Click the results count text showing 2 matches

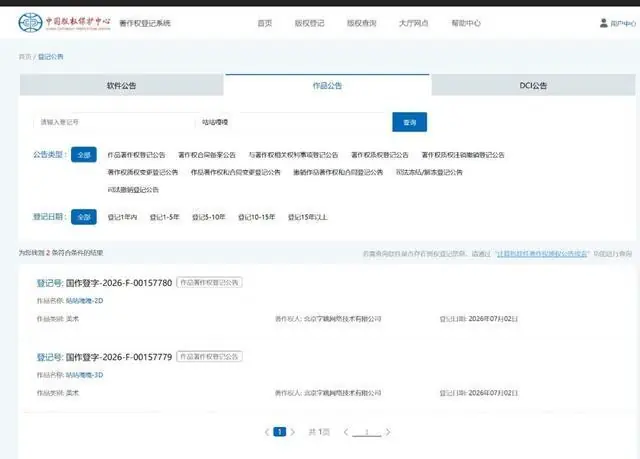point(61,253)
